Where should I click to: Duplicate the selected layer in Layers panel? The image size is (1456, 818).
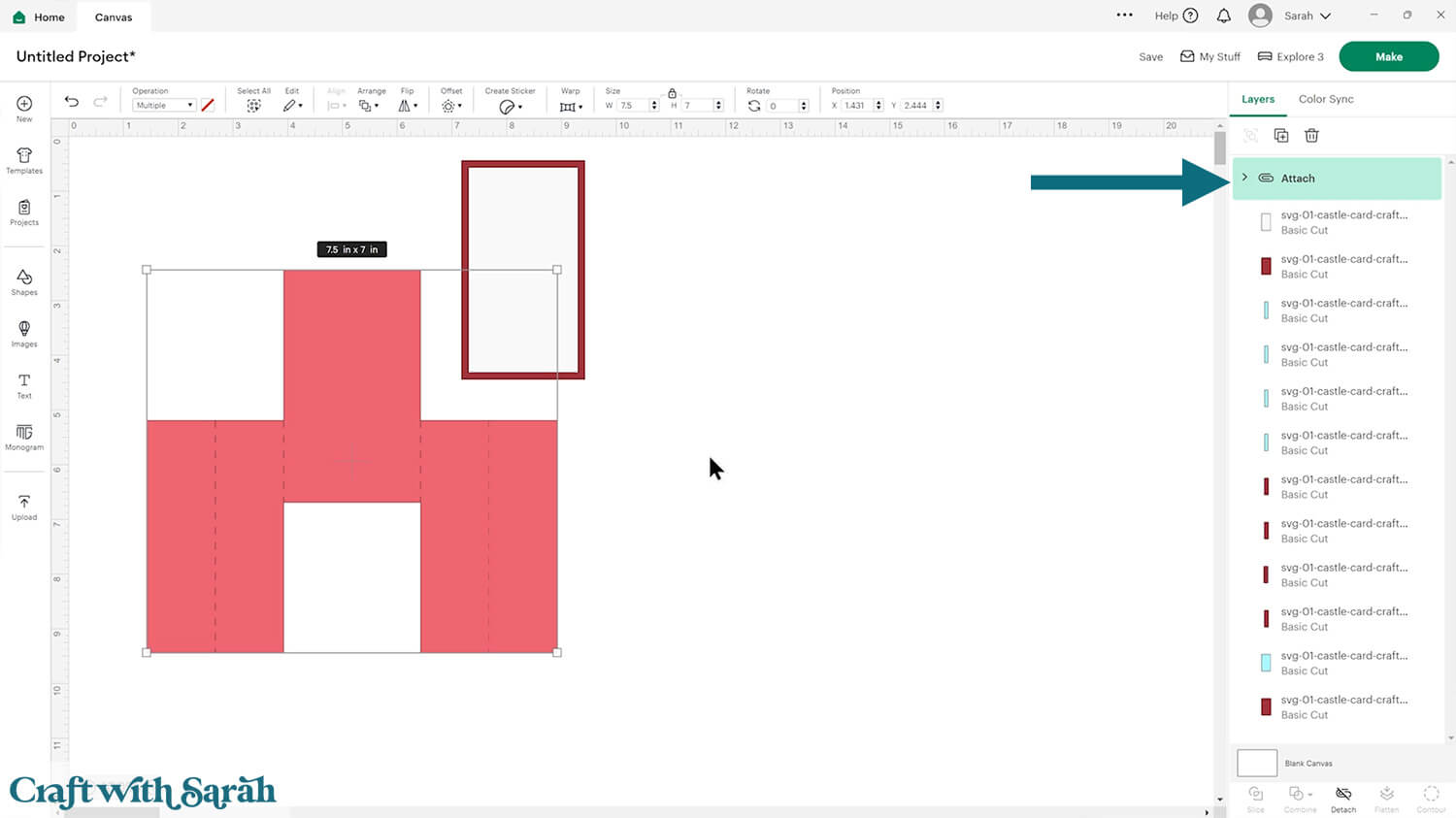[1281, 136]
